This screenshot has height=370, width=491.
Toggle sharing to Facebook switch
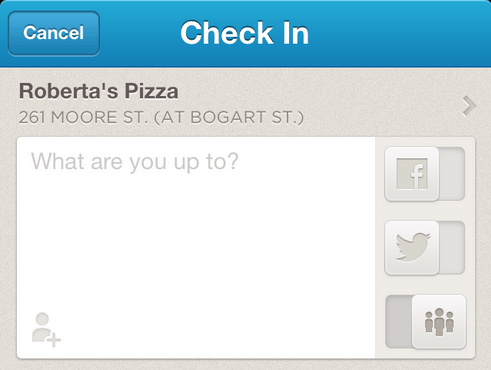click(x=425, y=174)
